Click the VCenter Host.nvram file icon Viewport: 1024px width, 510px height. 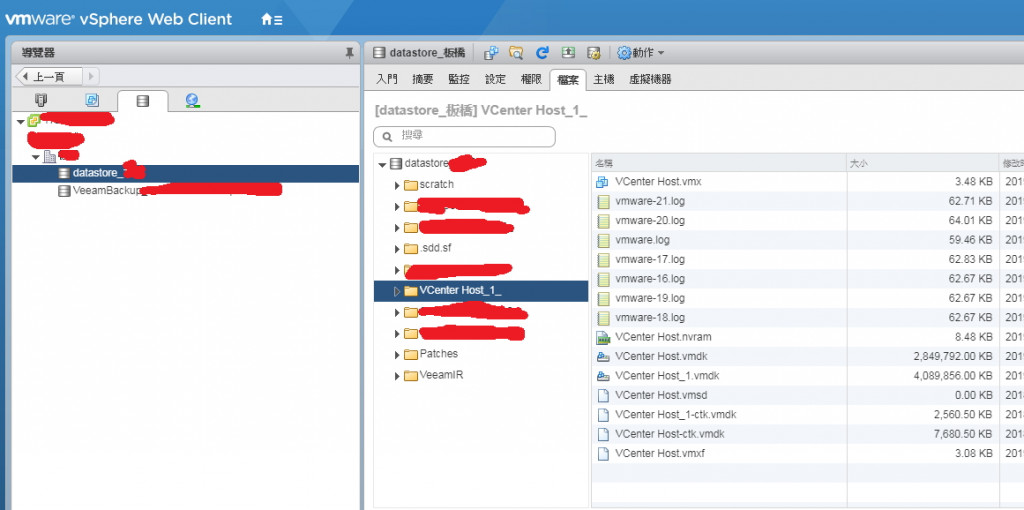click(603, 337)
